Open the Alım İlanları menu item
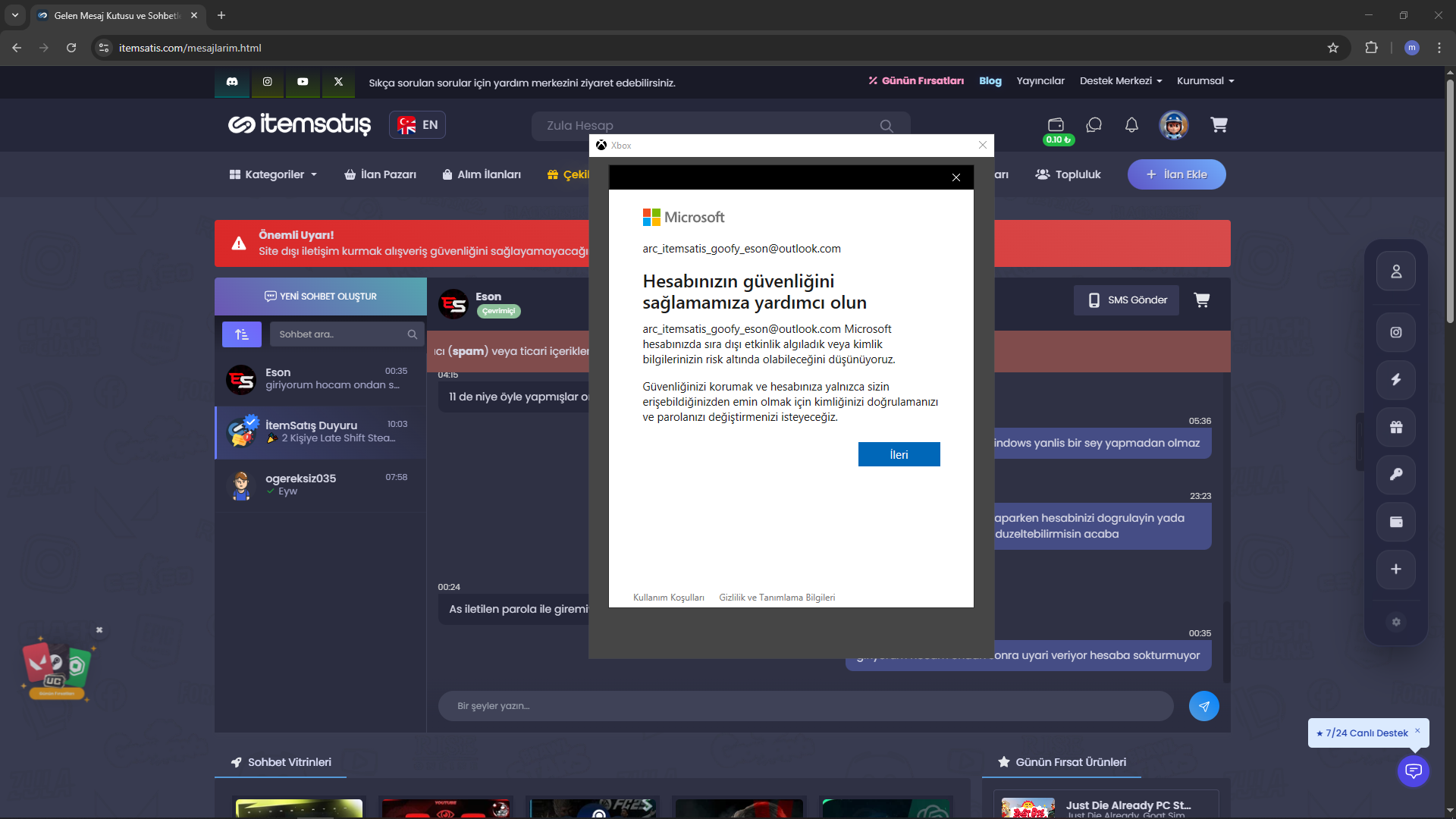This screenshot has height=819, width=1456. [x=482, y=174]
